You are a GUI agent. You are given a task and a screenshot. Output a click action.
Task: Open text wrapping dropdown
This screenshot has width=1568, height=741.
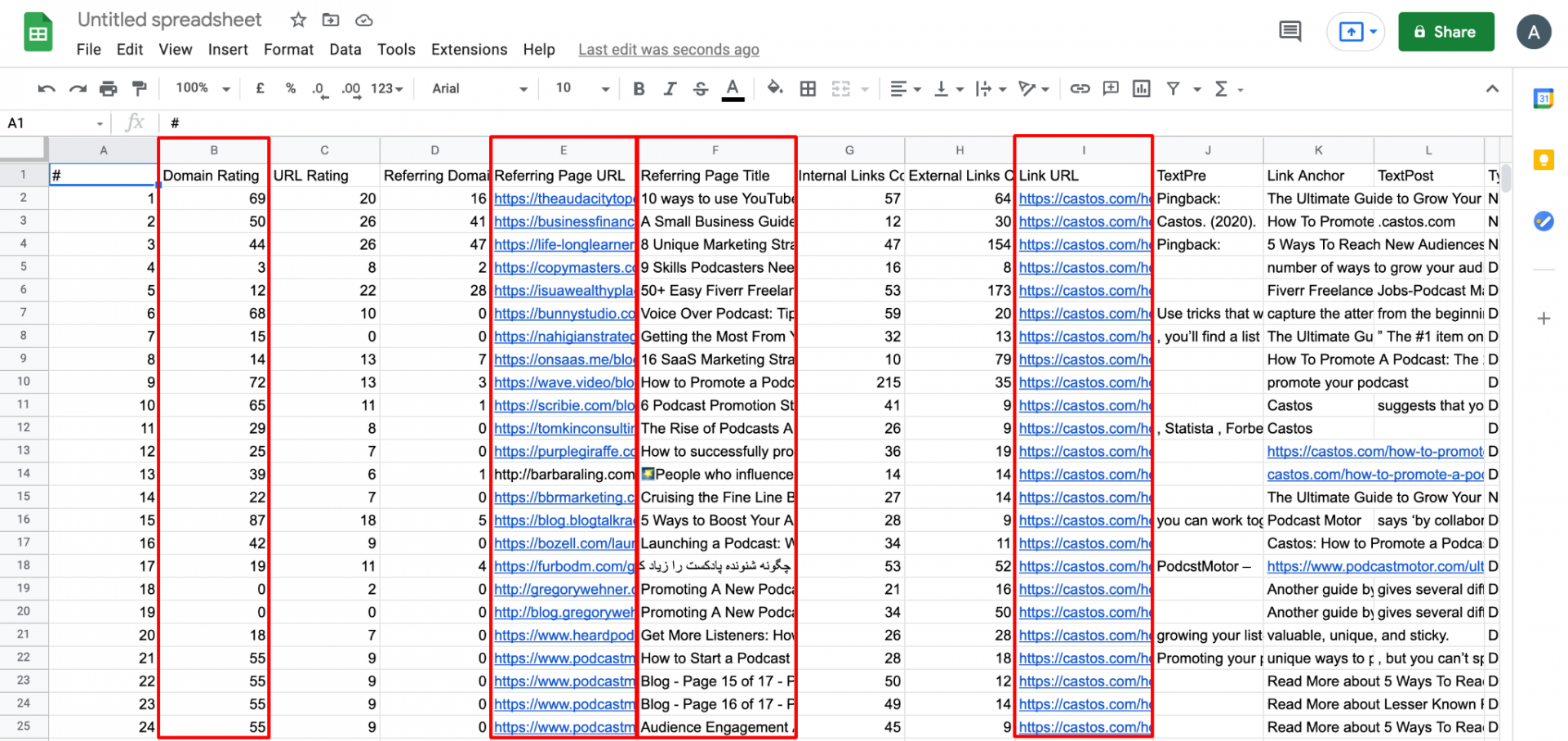coord(991,89)
